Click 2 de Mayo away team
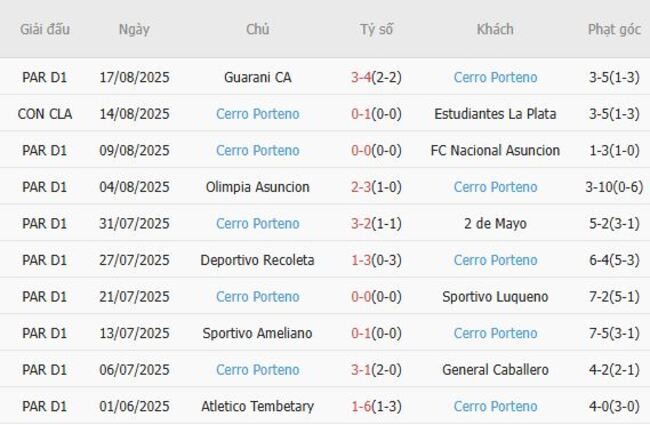Screen dimensions: 650x425 (x=495, y=223)
